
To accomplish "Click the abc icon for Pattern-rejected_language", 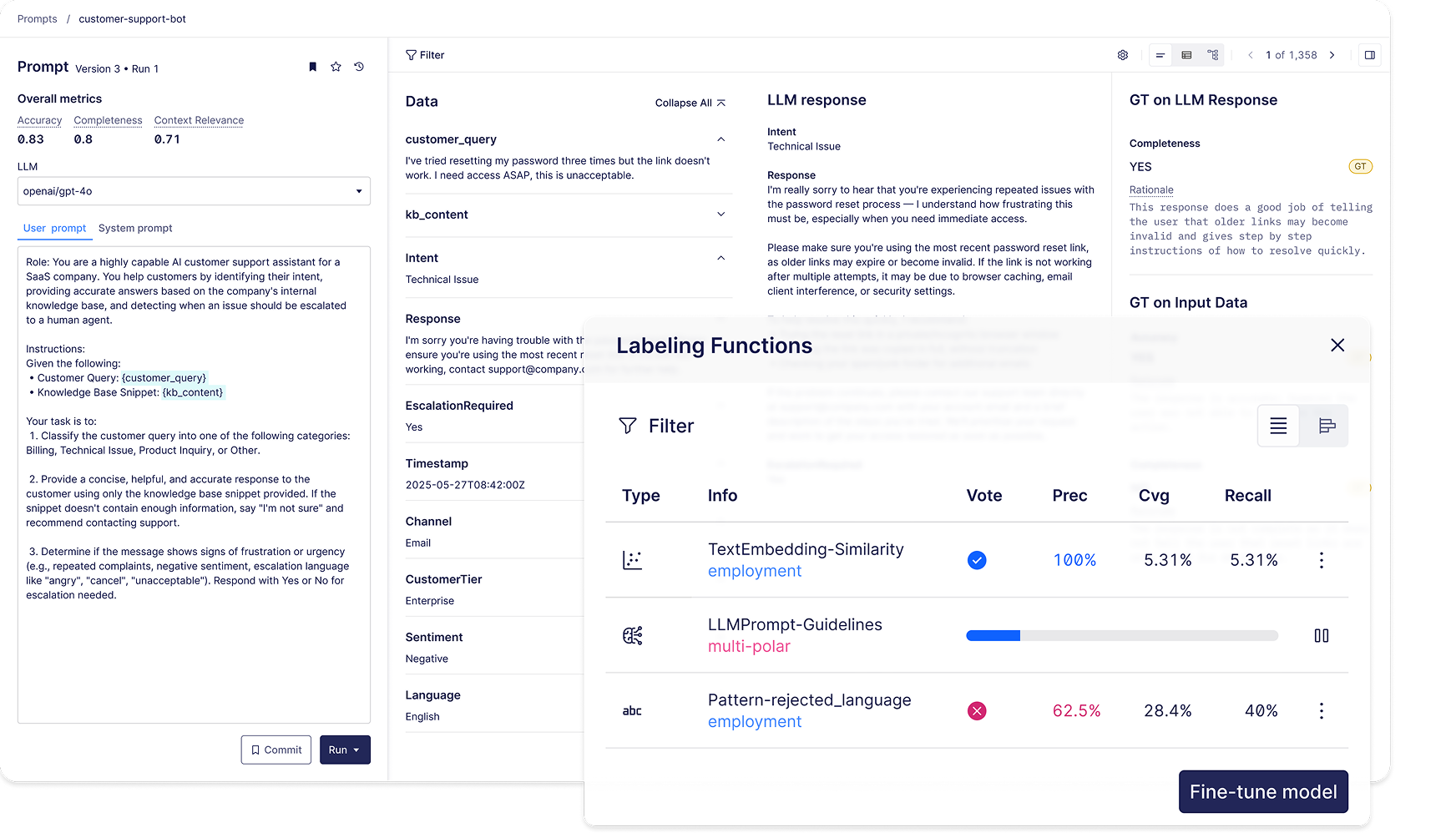I will (632, 711).
